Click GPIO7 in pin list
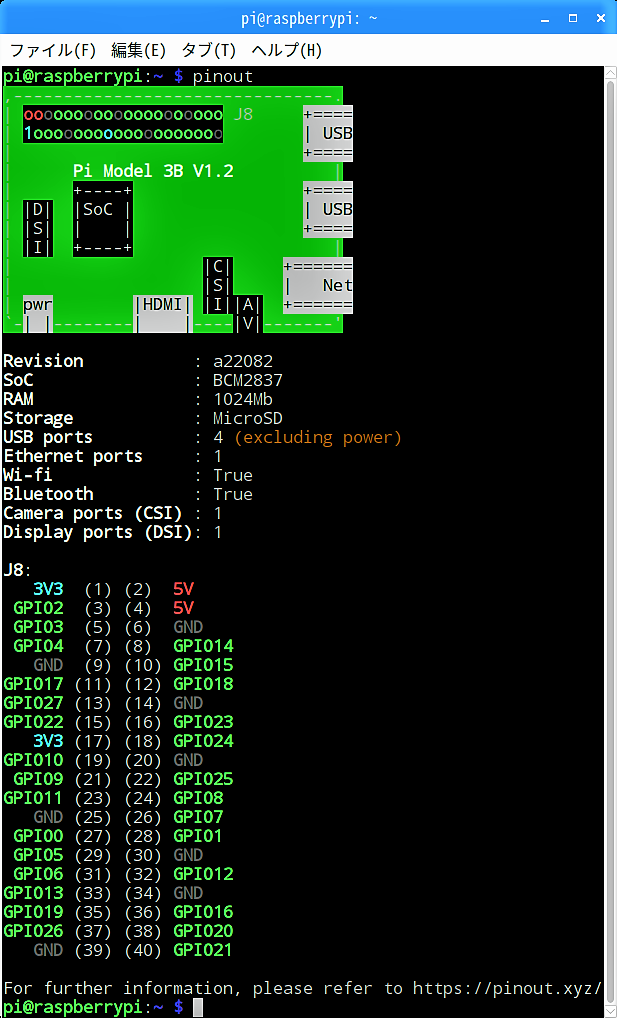This screenshot has width=617, height=1018. (199, 817)
